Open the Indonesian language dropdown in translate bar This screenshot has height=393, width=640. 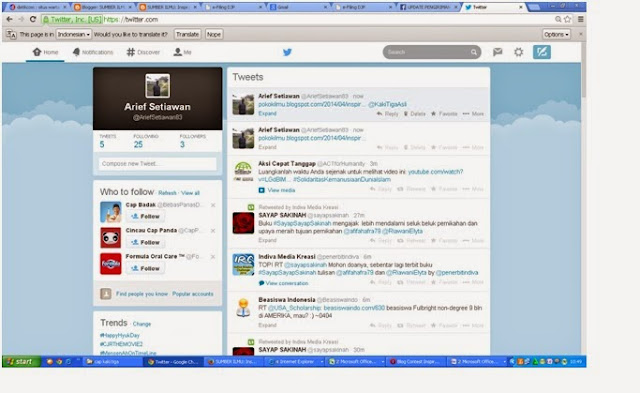pos(73,34)
